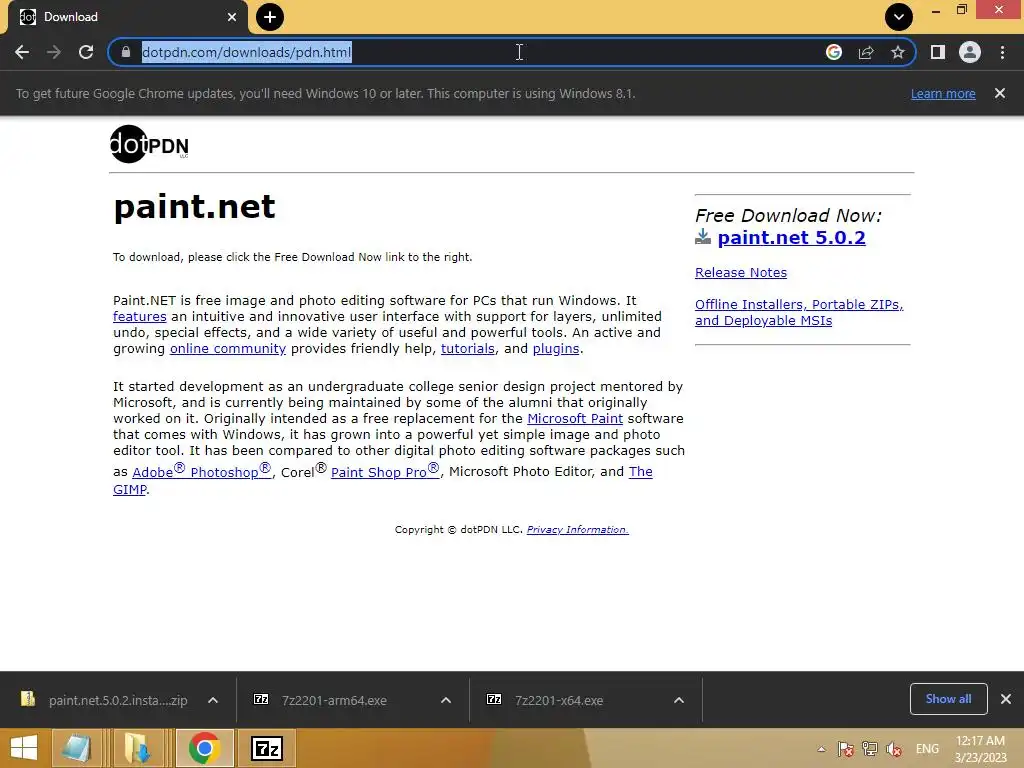1024x768 pixels.
Task: Reload the current page
Action: [86, 52]
